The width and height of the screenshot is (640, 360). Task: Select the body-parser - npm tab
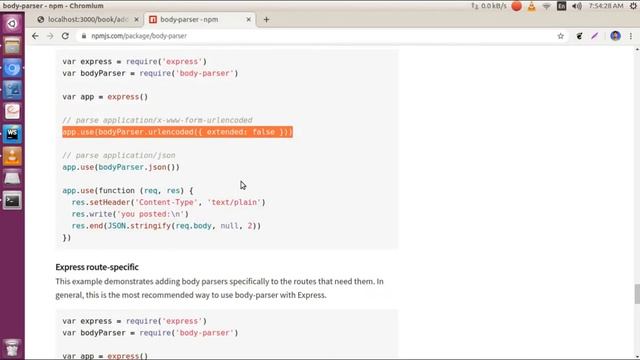click(x=200, y=19)
